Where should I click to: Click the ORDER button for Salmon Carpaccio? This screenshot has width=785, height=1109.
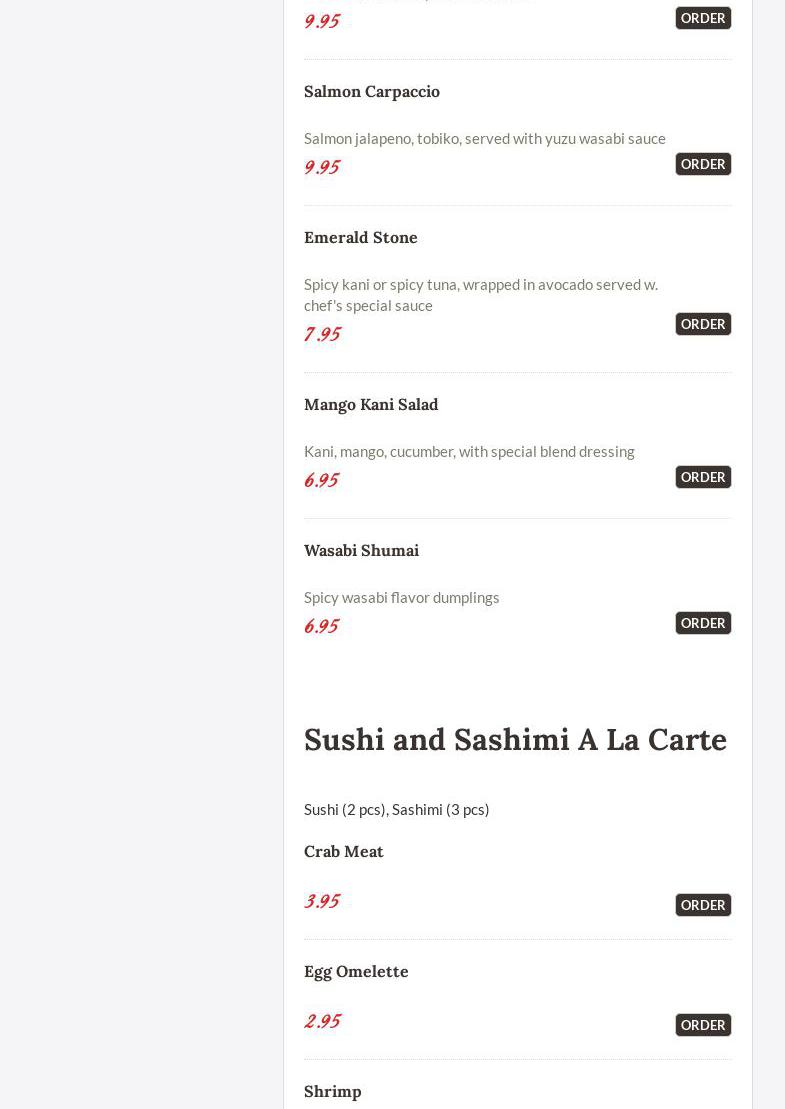(x=703, y=164)
